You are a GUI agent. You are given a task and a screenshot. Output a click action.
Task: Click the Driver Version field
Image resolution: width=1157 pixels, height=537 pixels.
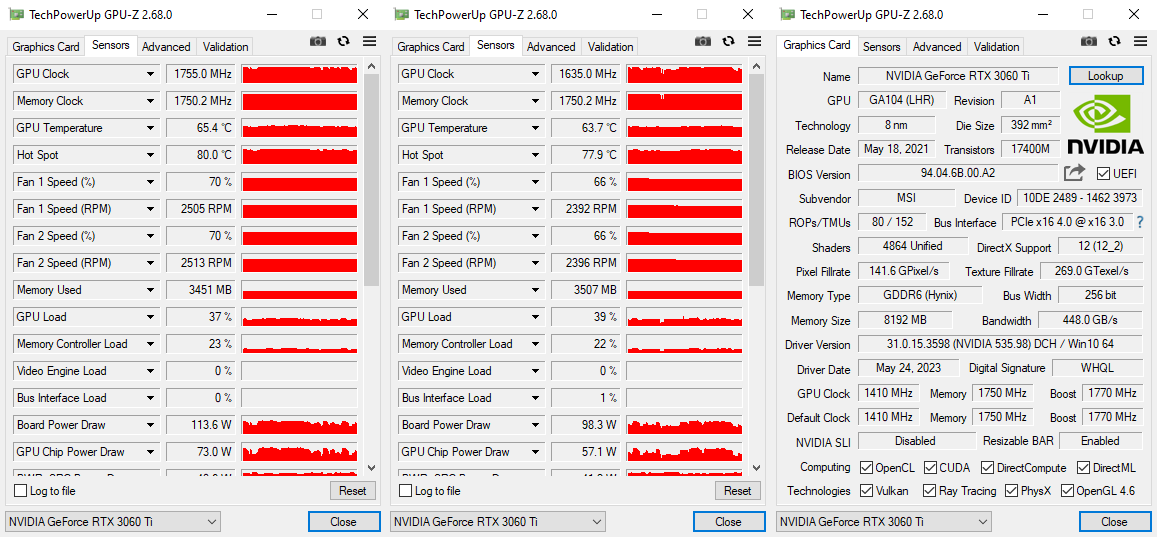(x=1001, y=344)
